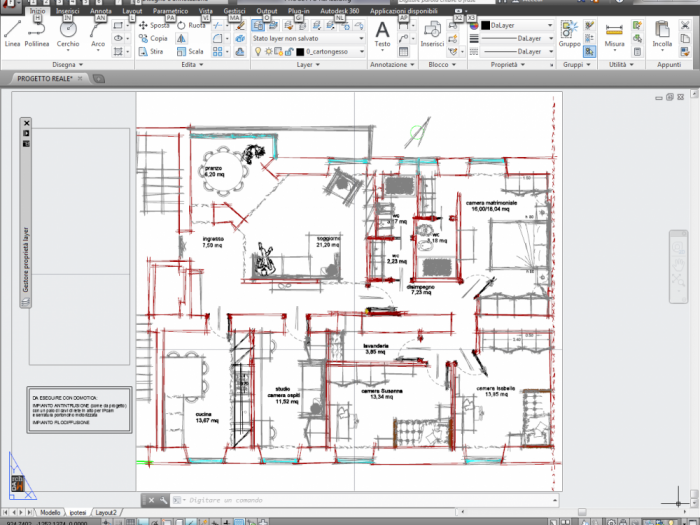Click the fillet tool icon
Viewport: 700px width, 525px height.
217,38
